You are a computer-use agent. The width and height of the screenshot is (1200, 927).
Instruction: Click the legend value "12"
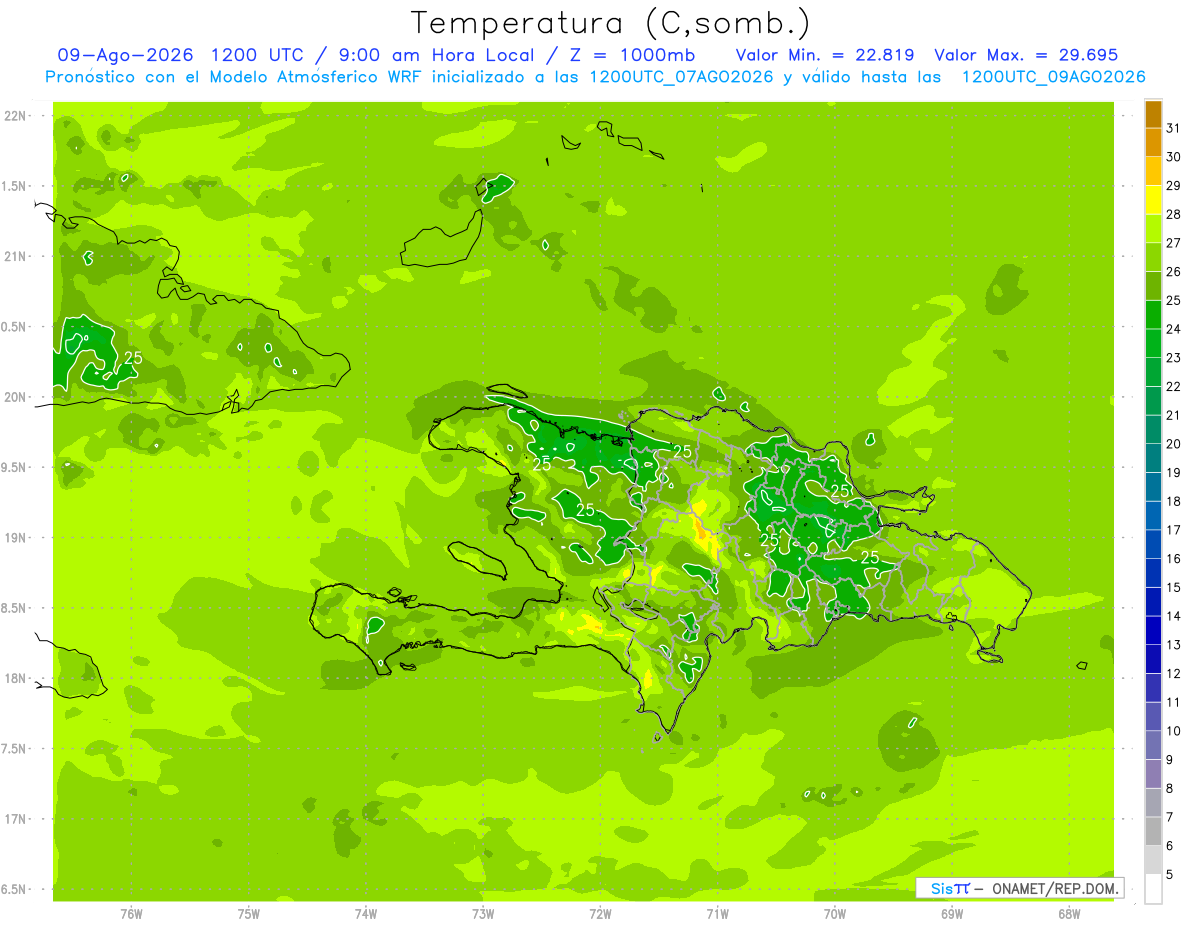pos(1174,674)
